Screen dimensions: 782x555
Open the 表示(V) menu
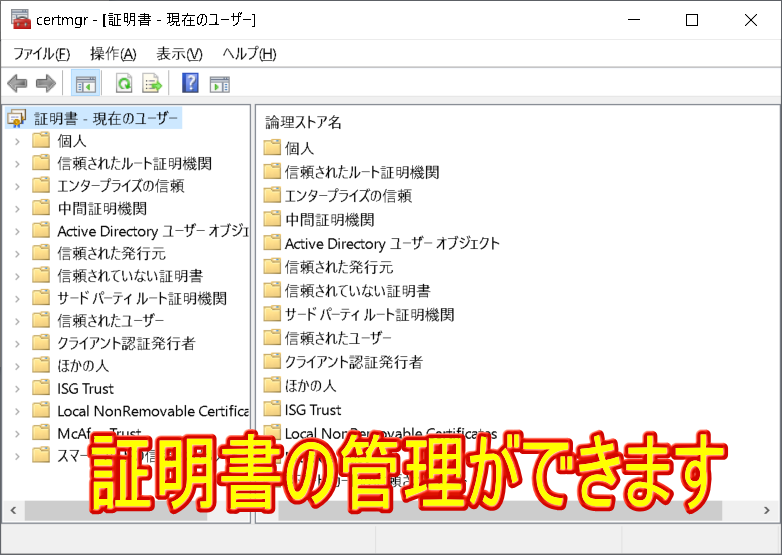(180, 53)
